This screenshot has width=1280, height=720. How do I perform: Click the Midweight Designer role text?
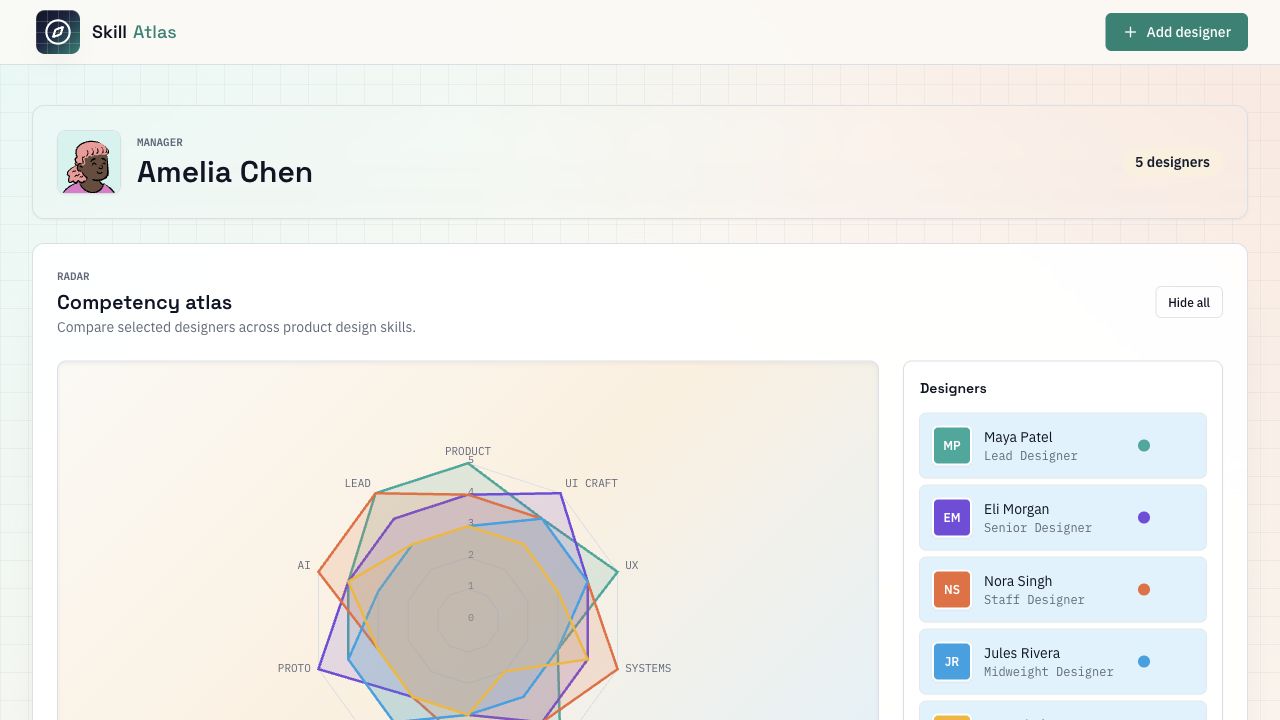(1049, 672)
